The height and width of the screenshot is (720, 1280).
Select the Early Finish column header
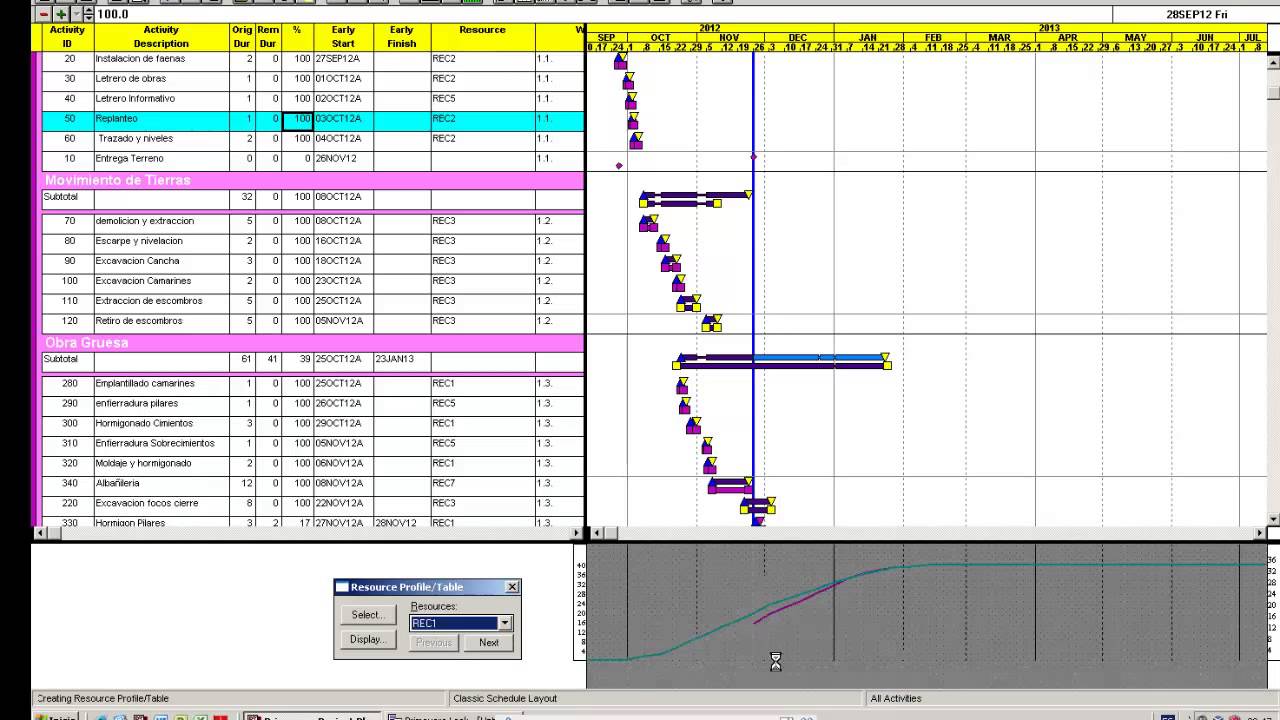click(x=402, y=37)
